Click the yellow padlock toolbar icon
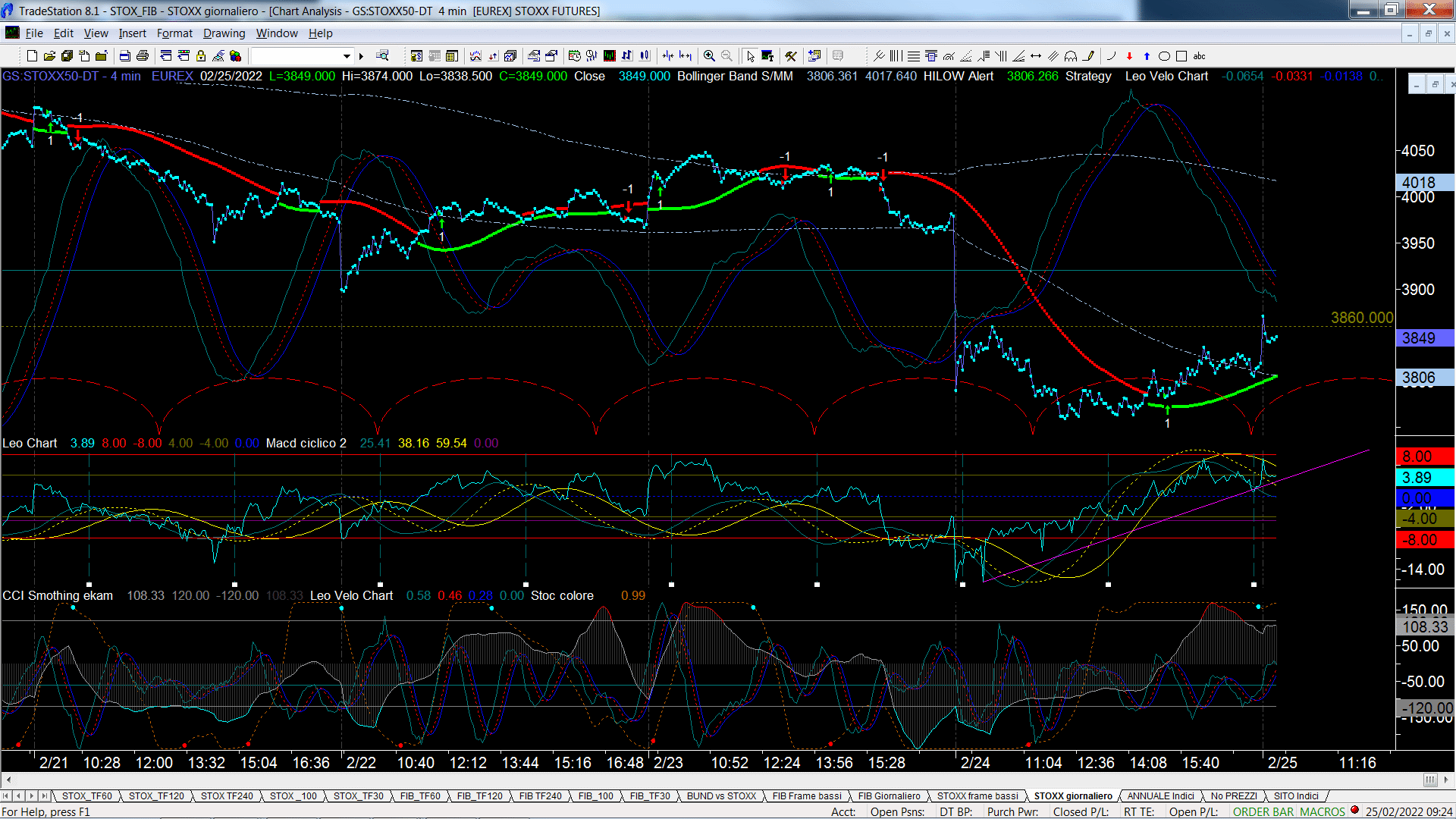1456x819 pixels. pyautogui.click(x=201, y=56)
